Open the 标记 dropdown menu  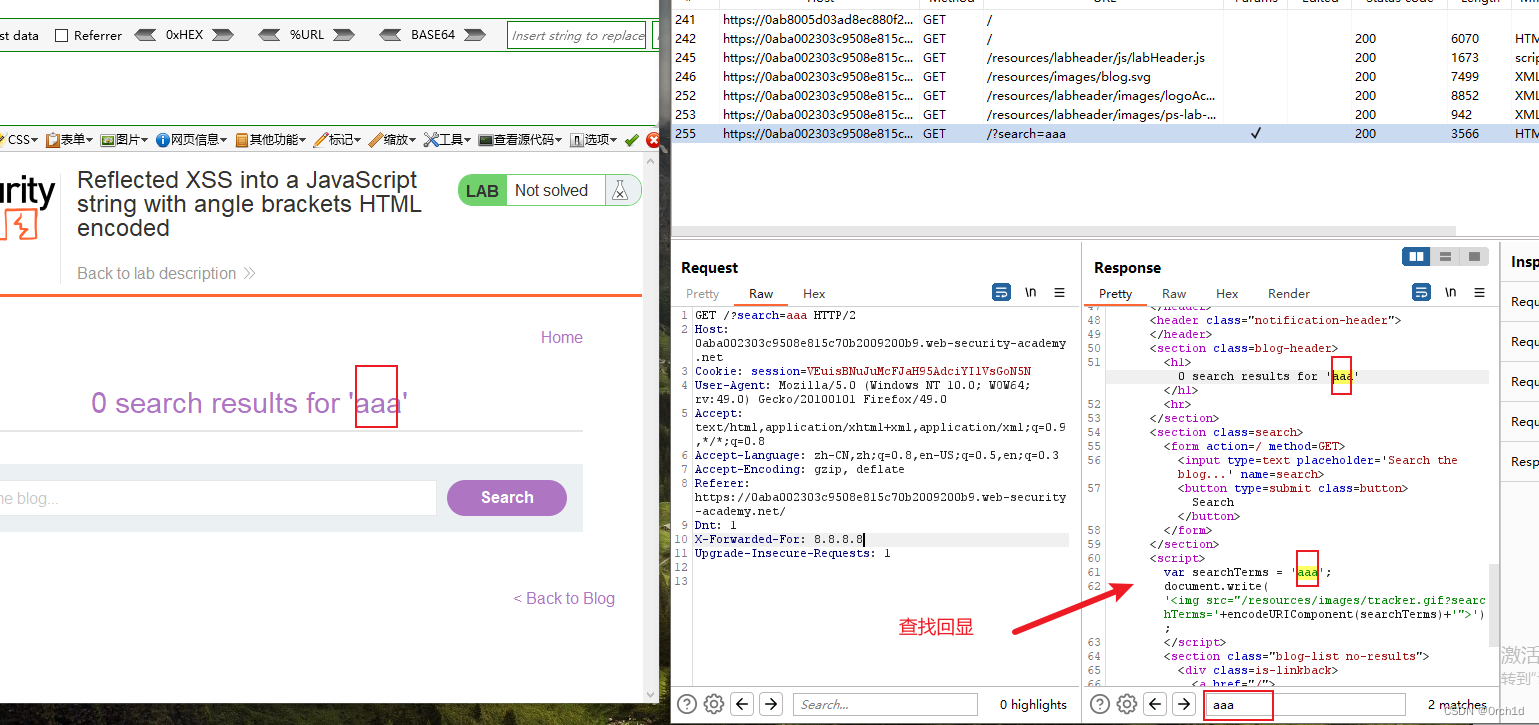pos(338,140)
